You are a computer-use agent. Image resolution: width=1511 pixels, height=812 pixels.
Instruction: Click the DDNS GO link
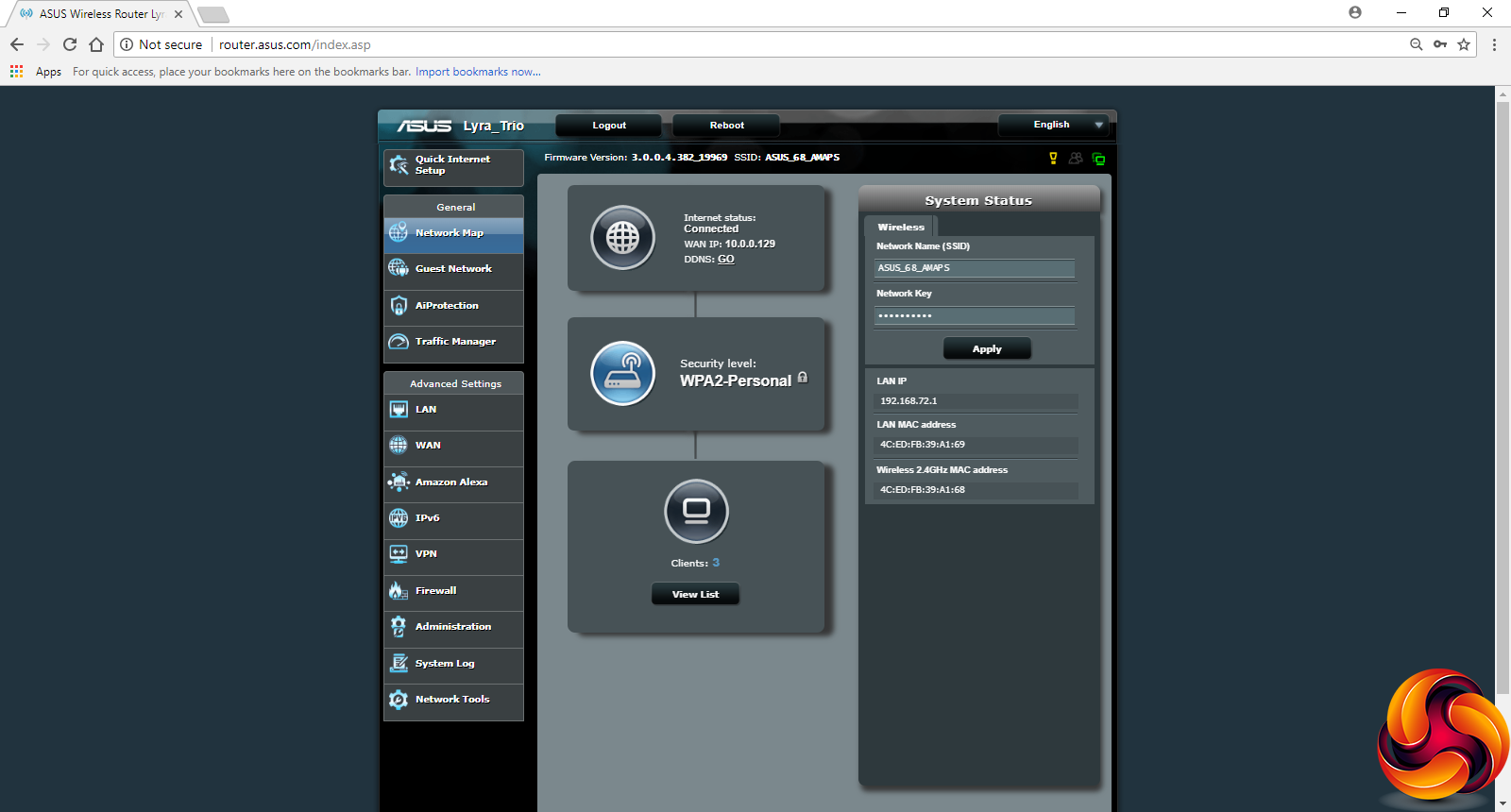(x=725, y=260)
